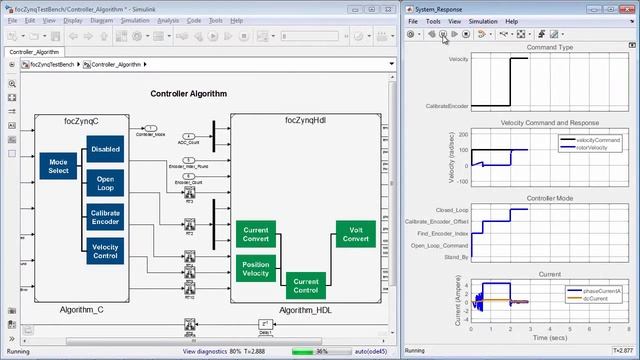Save the Simulink model
The height and width of the screenshot is (360, 640).
(x=56, y=36)
